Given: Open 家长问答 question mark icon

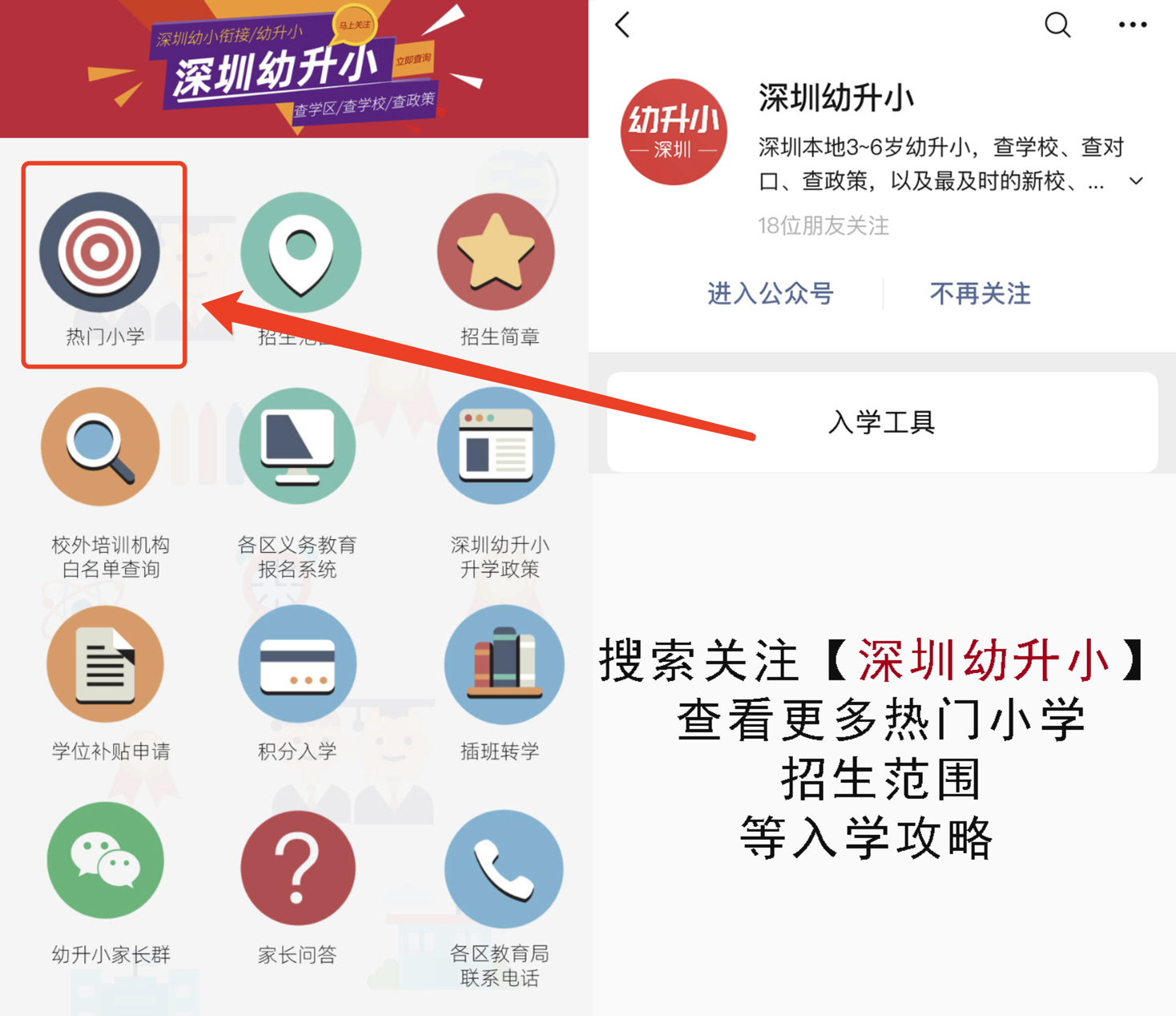Looking at the screenshot, I should click(298, 869).
